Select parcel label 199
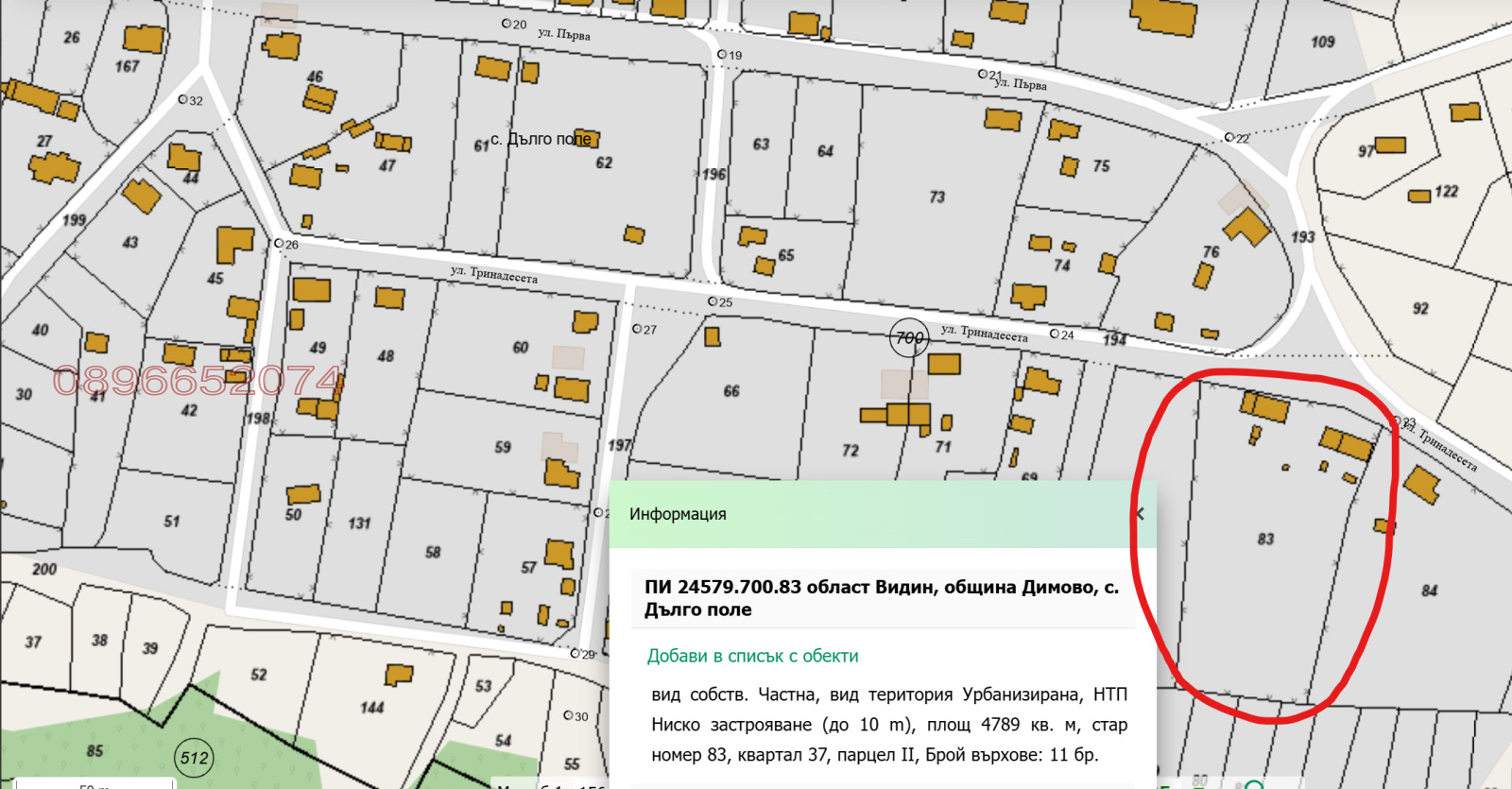Viewport: 1512px width, 789px height. click(x=74, y=220)
